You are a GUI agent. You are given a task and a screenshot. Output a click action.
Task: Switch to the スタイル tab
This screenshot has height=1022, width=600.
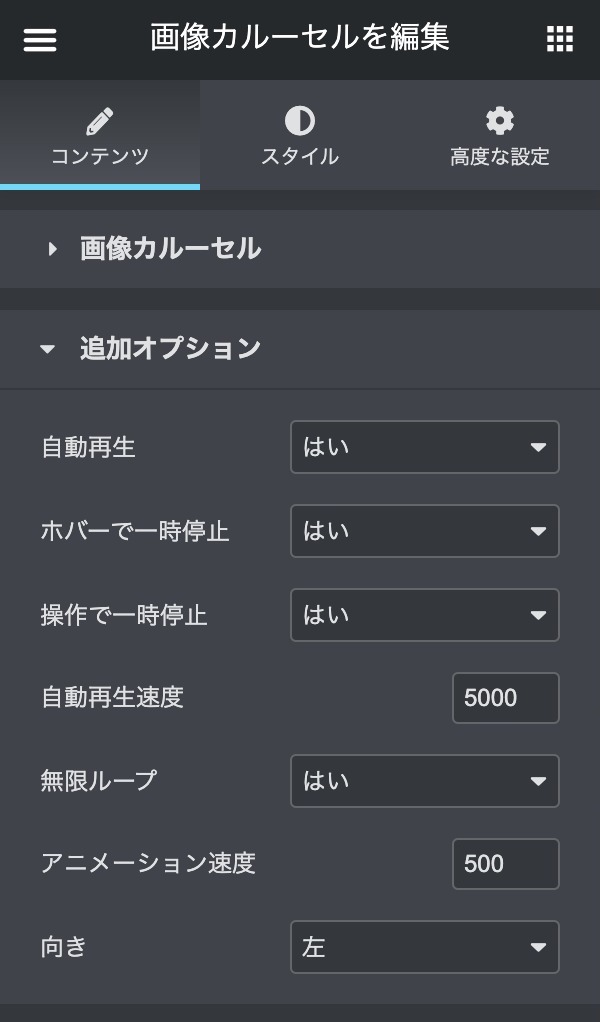[x=299, y=157]
